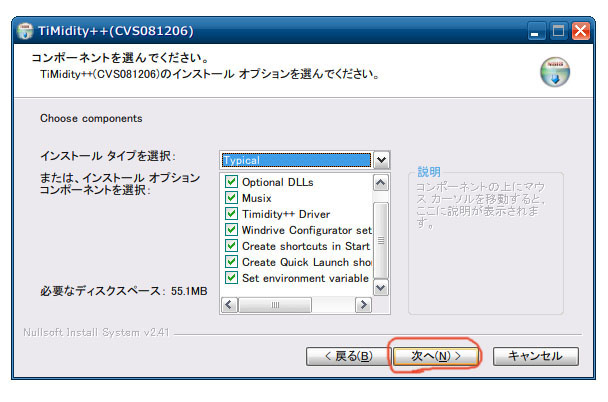Click the horizontal scroll left arrow
The height and width of the screenshot is (402, 608).
[229, 305]
